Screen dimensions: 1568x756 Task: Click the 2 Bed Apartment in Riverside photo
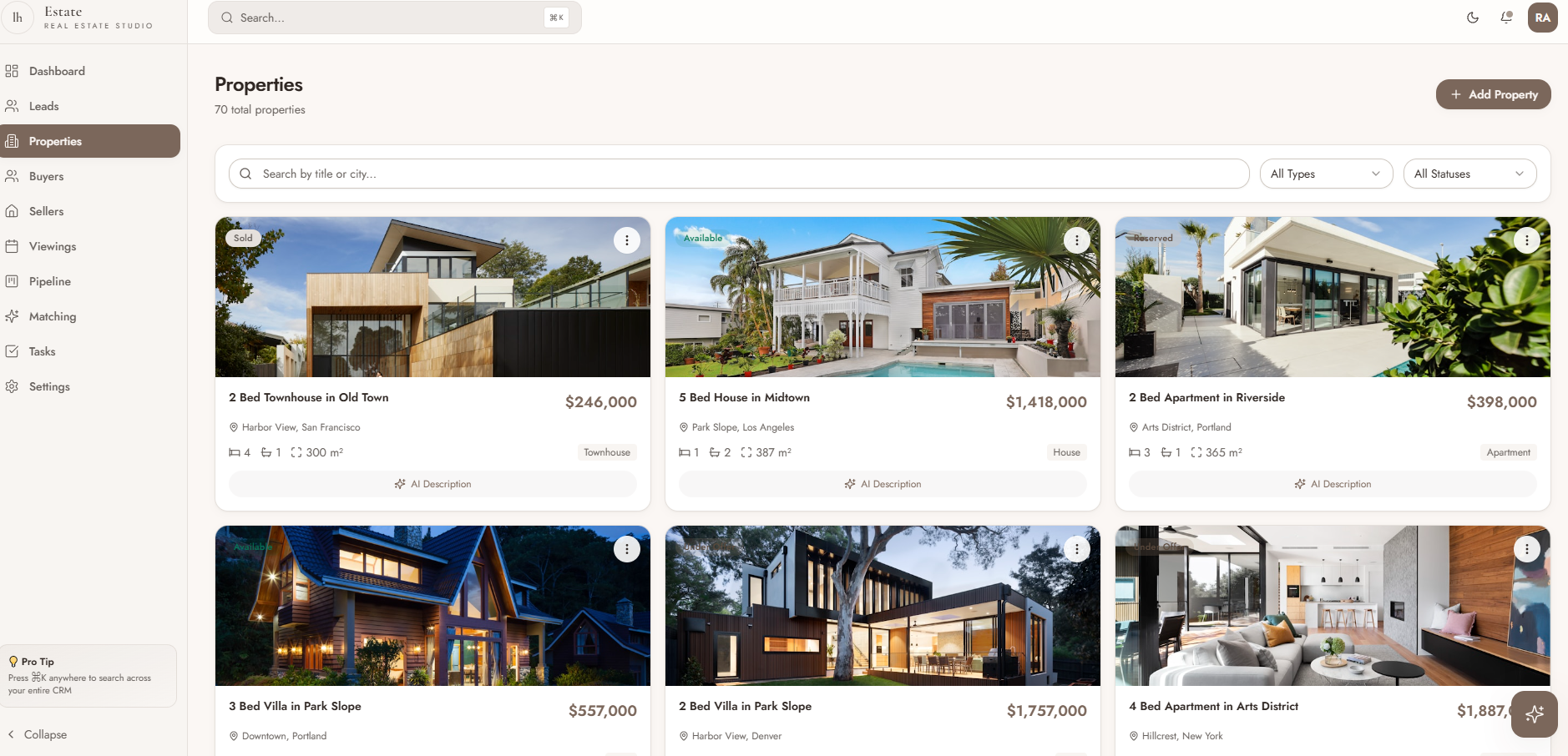[1333, 297]
